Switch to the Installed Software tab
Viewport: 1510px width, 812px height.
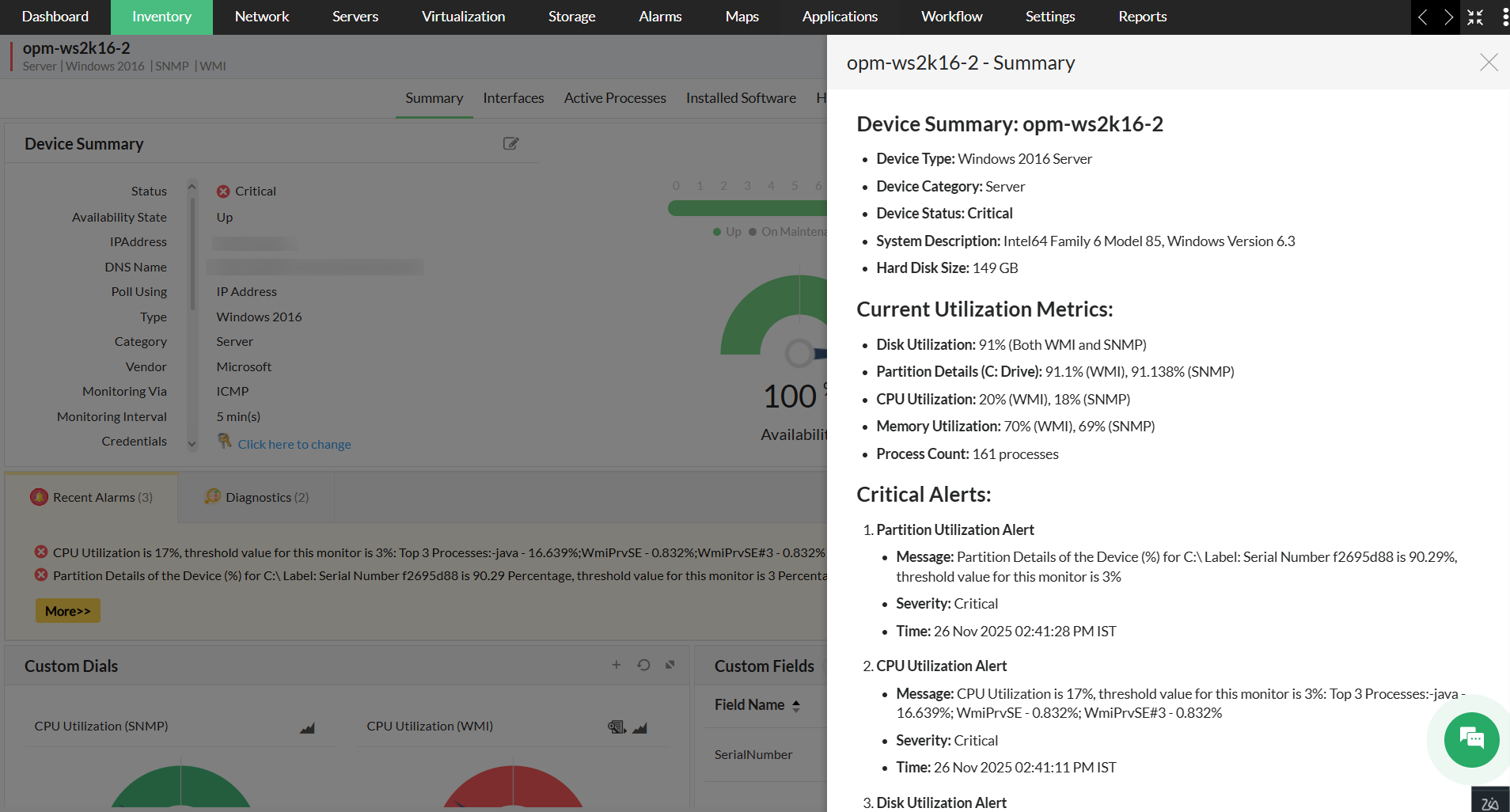741,98
